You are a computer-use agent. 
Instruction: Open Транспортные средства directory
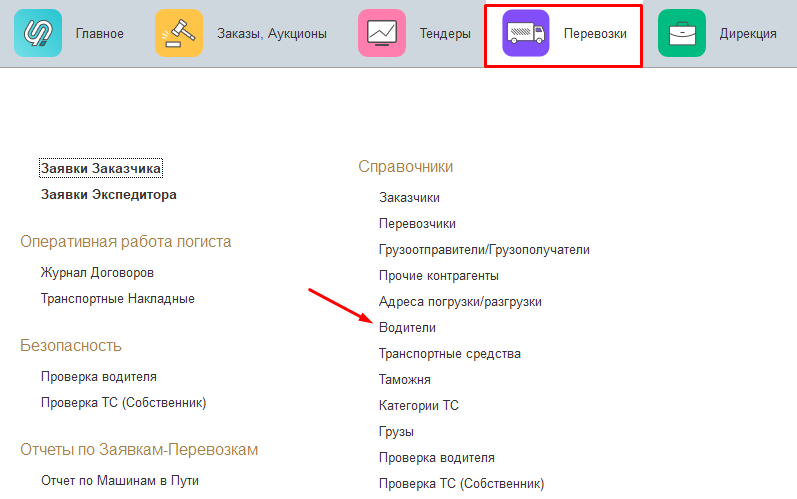click(450, 354)
